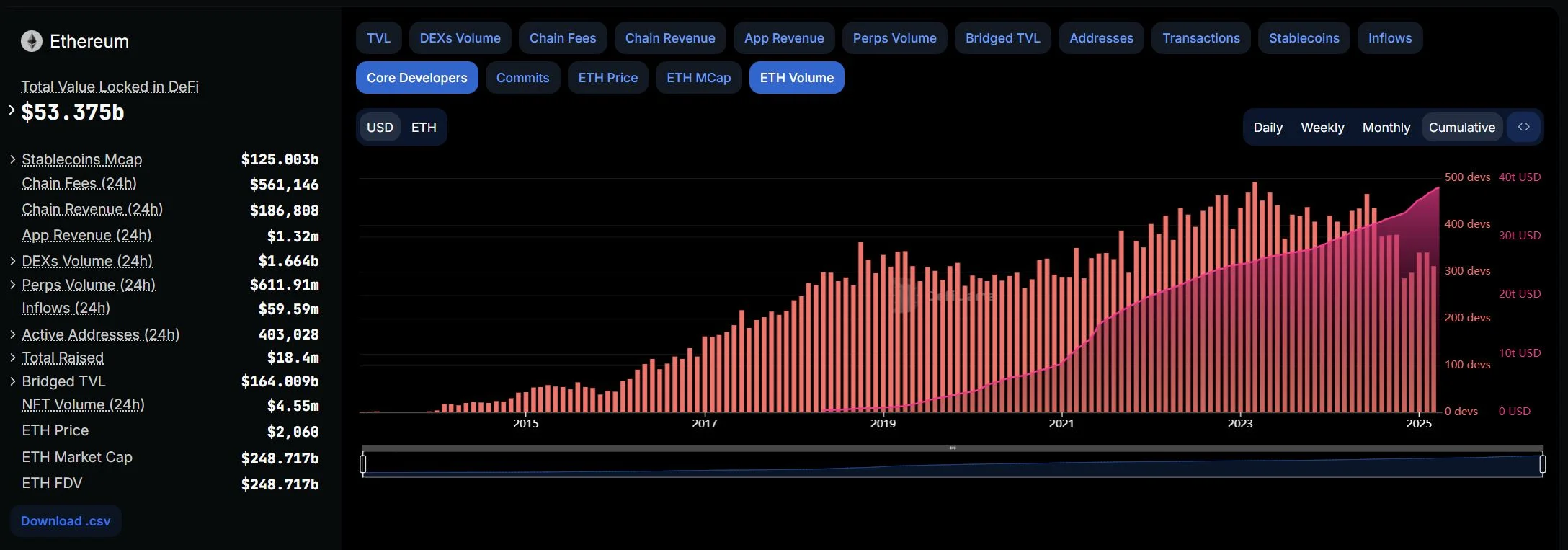Enable the Chain Revenue metric

click(x=670, y=37)
